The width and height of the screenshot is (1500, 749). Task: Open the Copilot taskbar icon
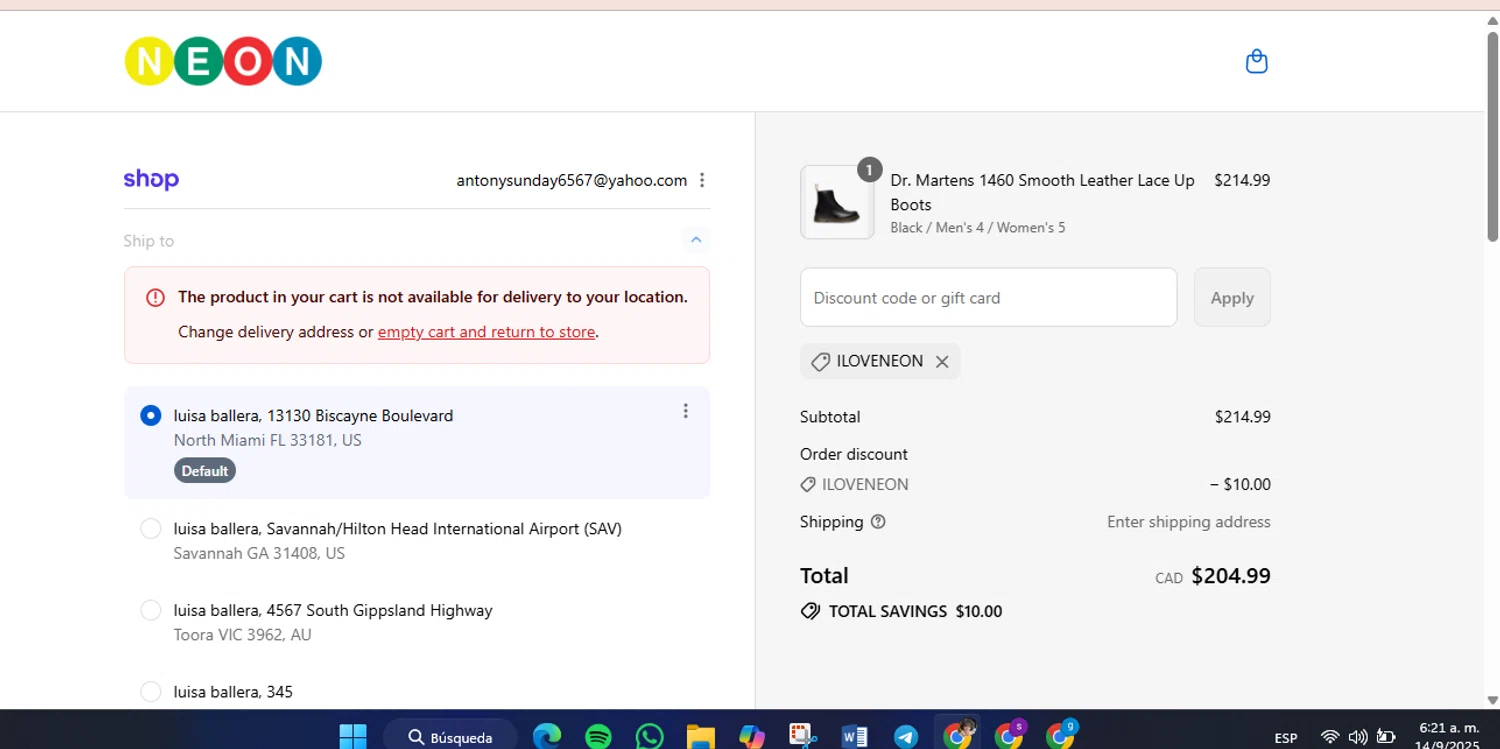tap(752, 737)
